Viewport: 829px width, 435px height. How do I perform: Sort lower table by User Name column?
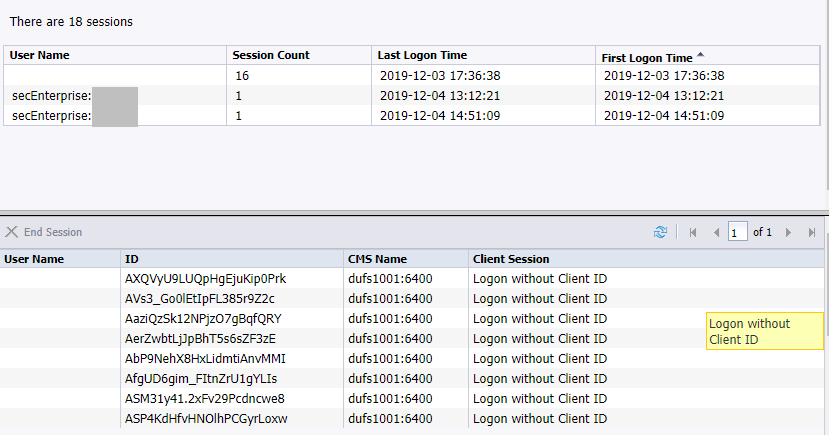pos(60,259)
